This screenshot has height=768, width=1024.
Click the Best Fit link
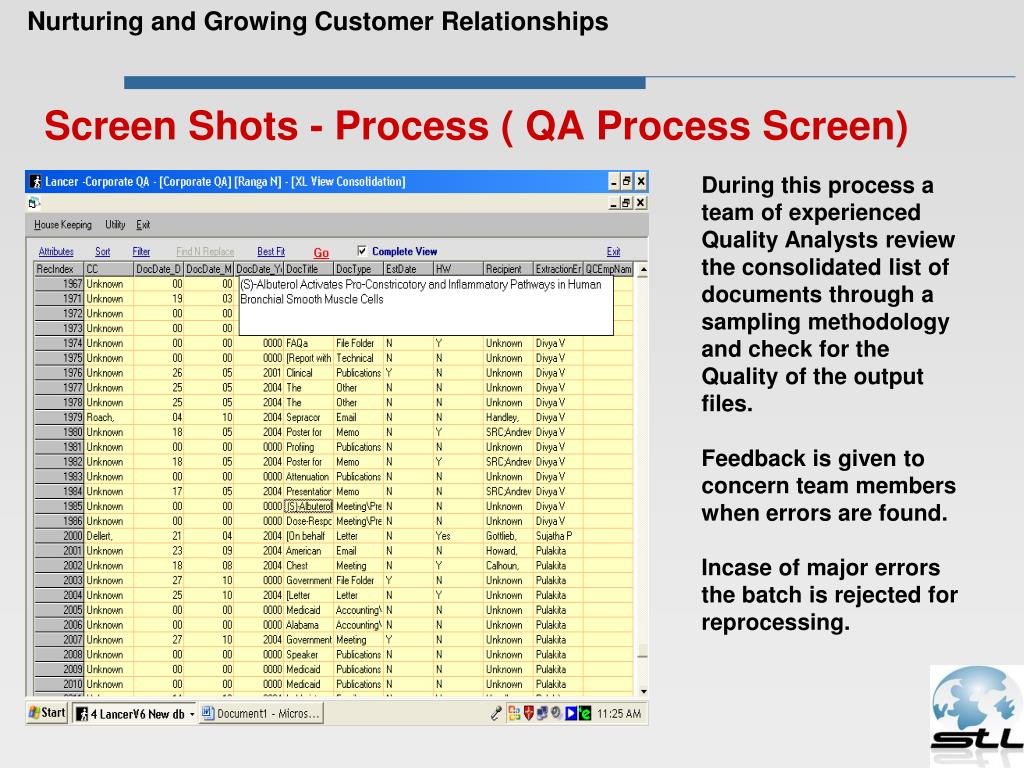pos(271,251)
